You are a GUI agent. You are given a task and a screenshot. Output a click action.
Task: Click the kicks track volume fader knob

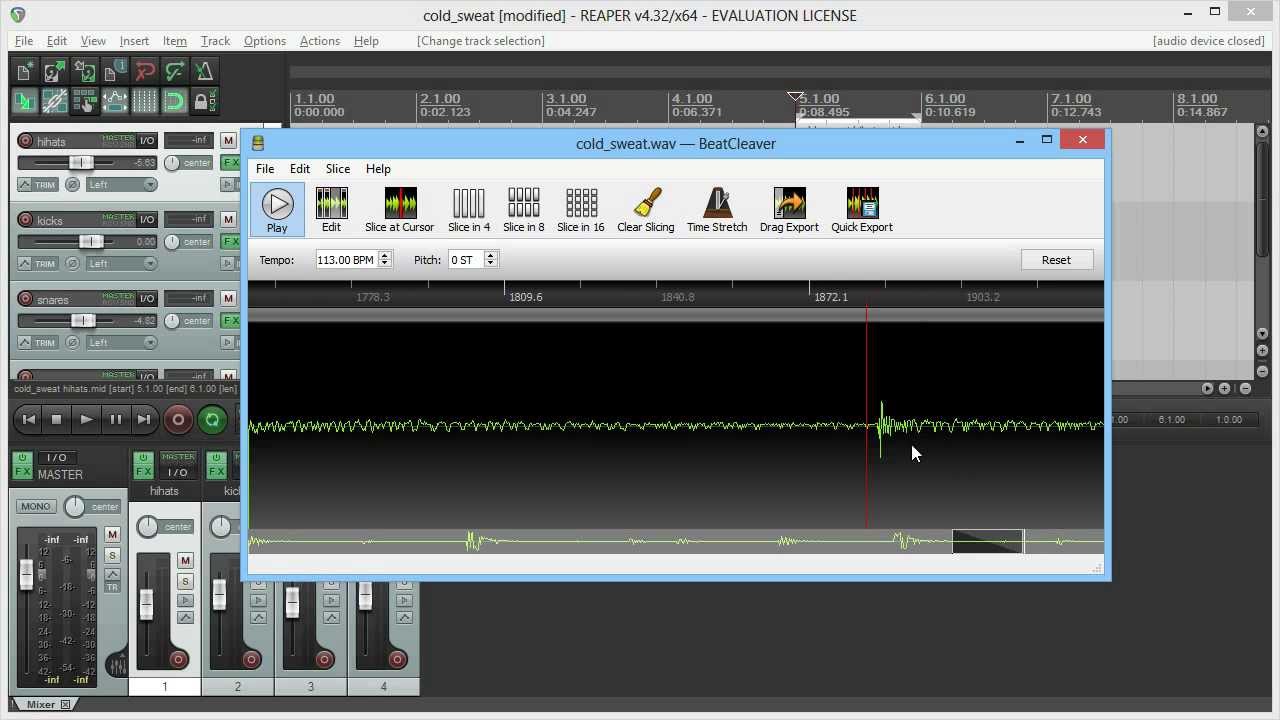(90, 242)
